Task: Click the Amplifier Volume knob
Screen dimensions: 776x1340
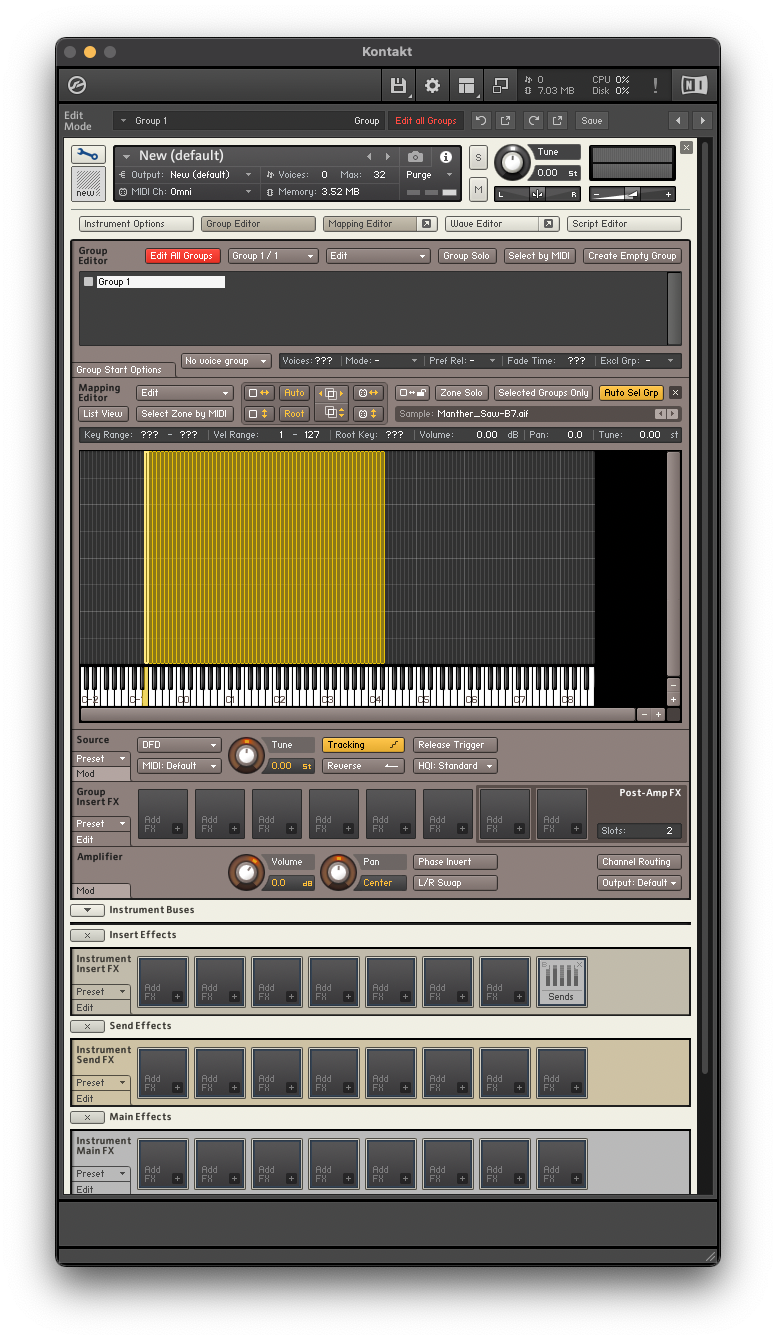Action: 245,872
